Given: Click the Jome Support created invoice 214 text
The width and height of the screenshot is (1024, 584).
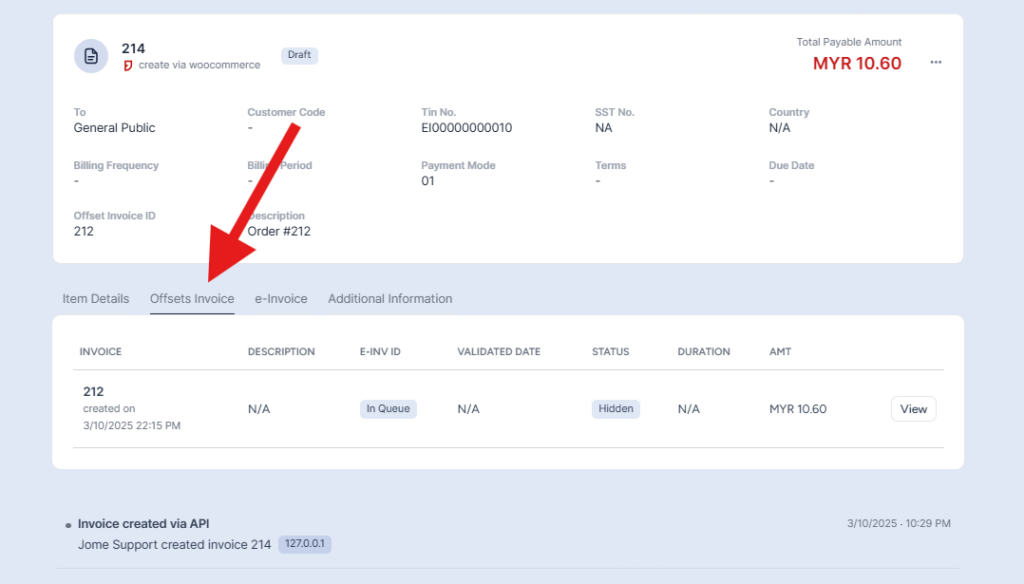Looking at the screenshot, I should tap(174, 545).
